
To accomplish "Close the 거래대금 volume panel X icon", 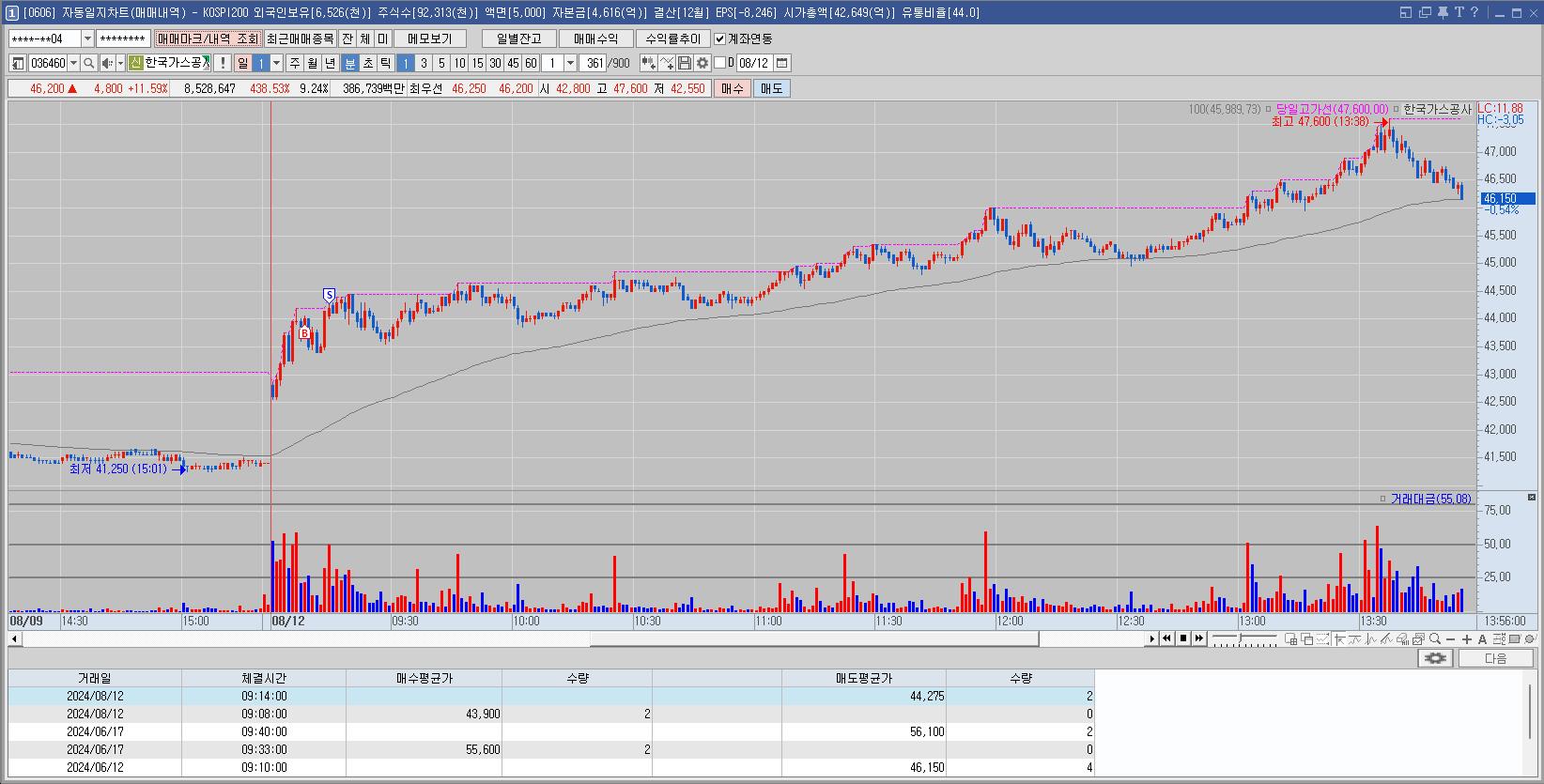I will [1531, 498].
